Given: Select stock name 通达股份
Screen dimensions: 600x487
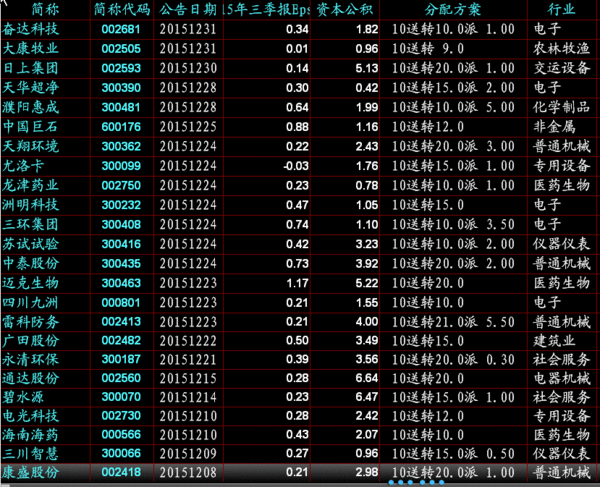Looking at the screenshot, I should click(x=30, y=378).
